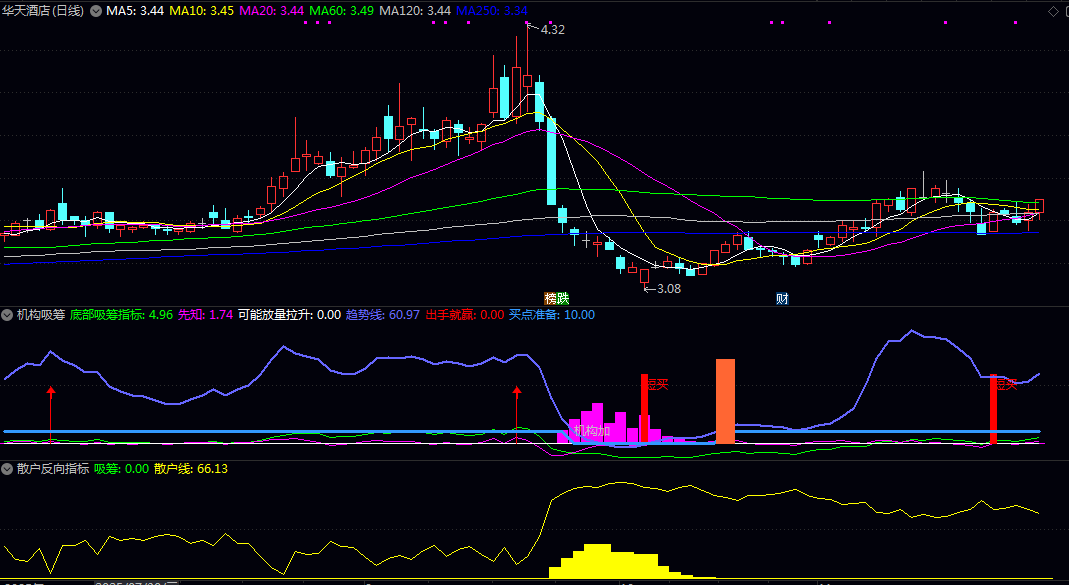Viewport: 1069px width, 585px height.
Task: Select the orange volume-surge bar in 机构吸筹
Action: [x=725, y=401]
